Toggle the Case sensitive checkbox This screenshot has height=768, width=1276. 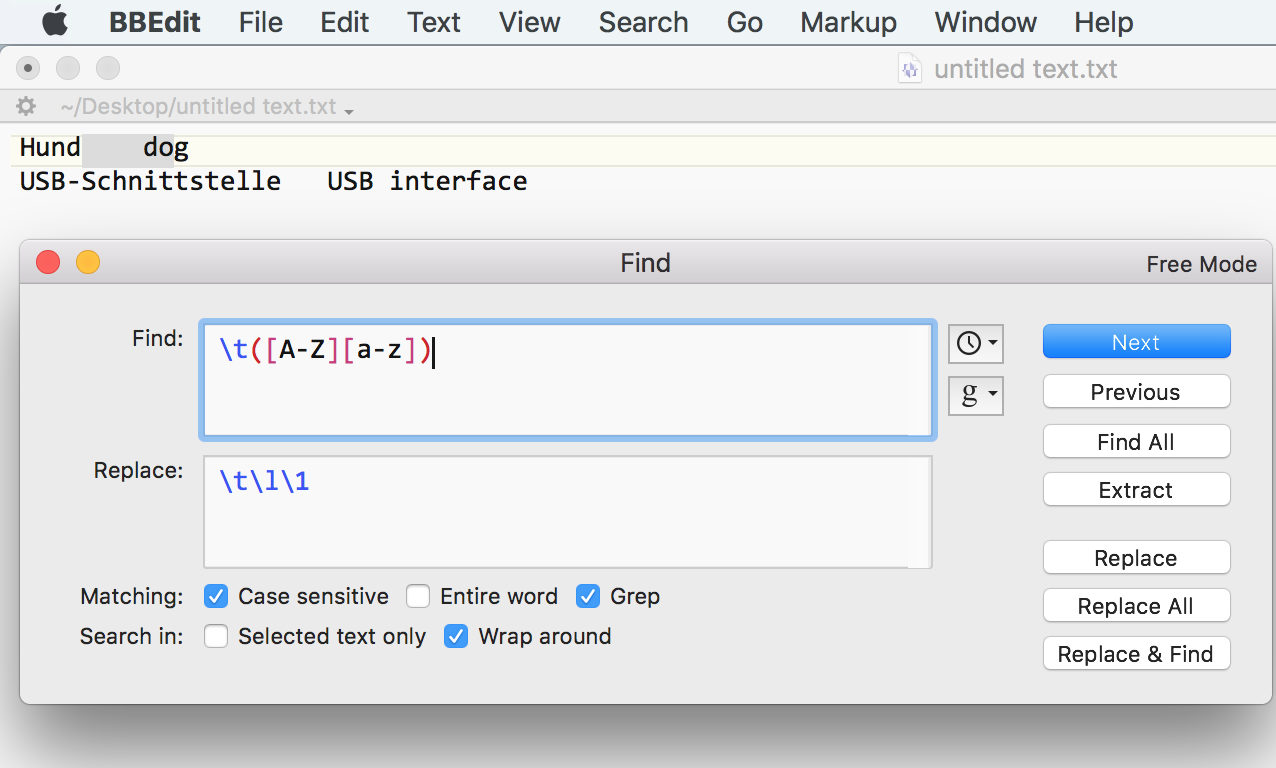216,597
